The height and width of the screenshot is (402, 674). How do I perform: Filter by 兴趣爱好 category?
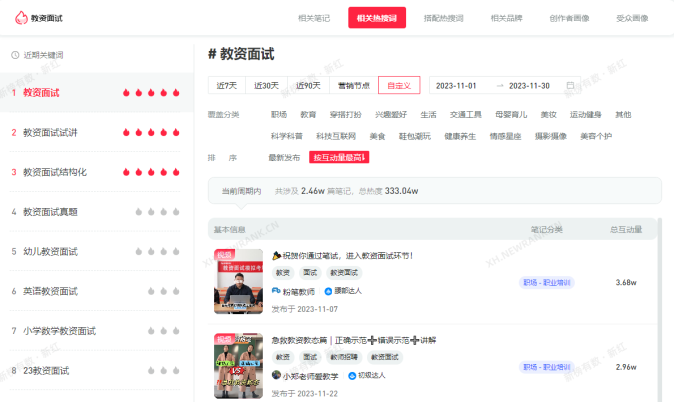[391, 114]
